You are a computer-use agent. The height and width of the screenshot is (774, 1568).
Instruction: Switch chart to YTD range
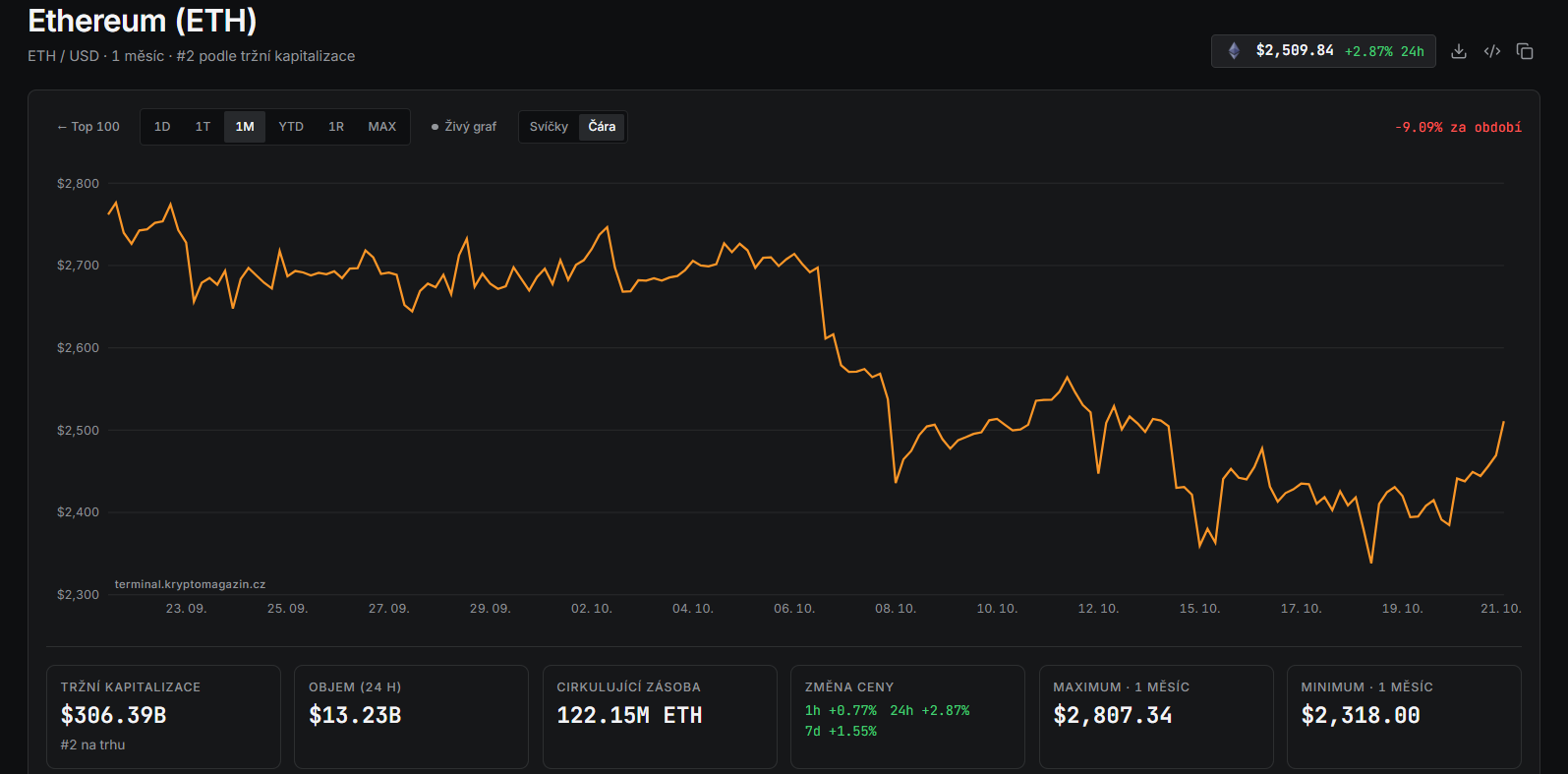291,127
